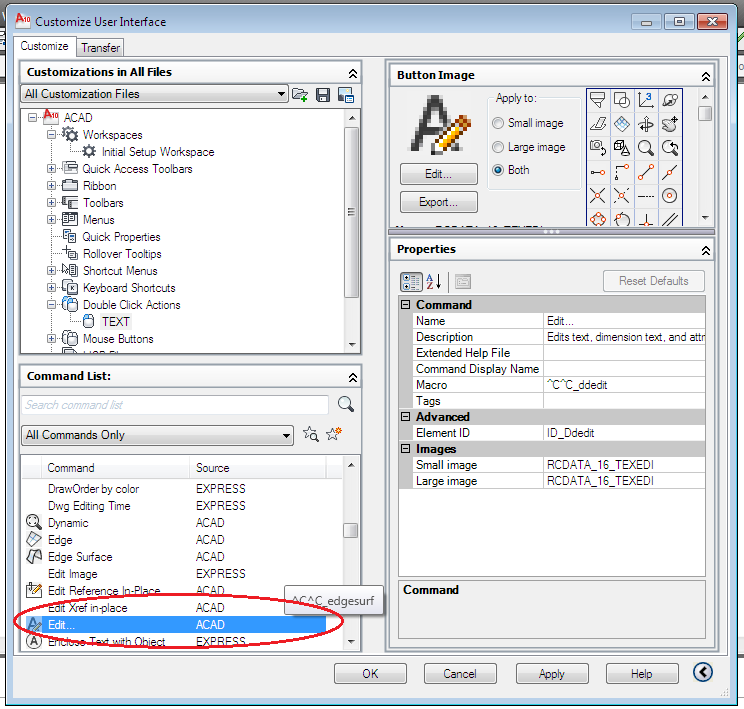The height and width of the screenshot is (709, 744).
Task: Select Rollover Tooltips in the tree
Action: coord(122,254)
